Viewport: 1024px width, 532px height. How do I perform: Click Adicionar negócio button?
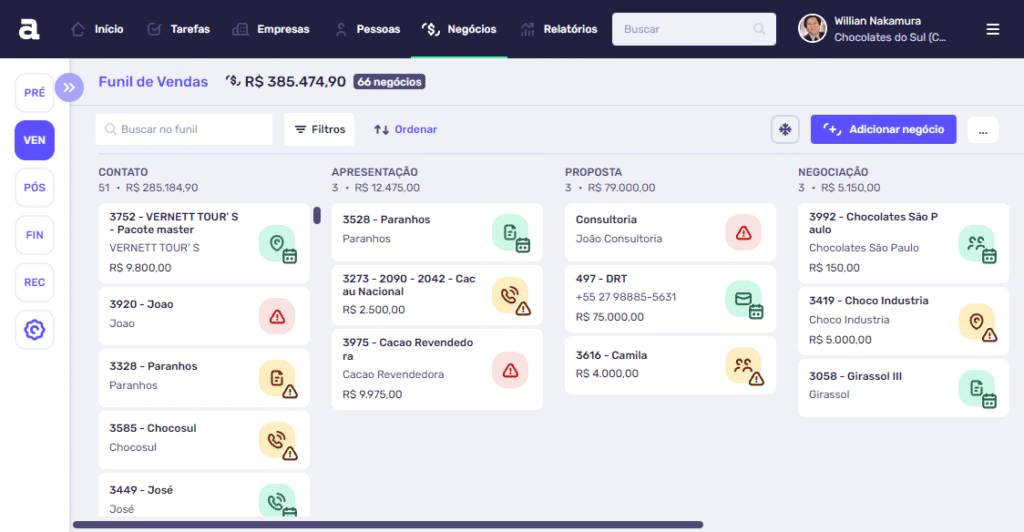point(884,129)
